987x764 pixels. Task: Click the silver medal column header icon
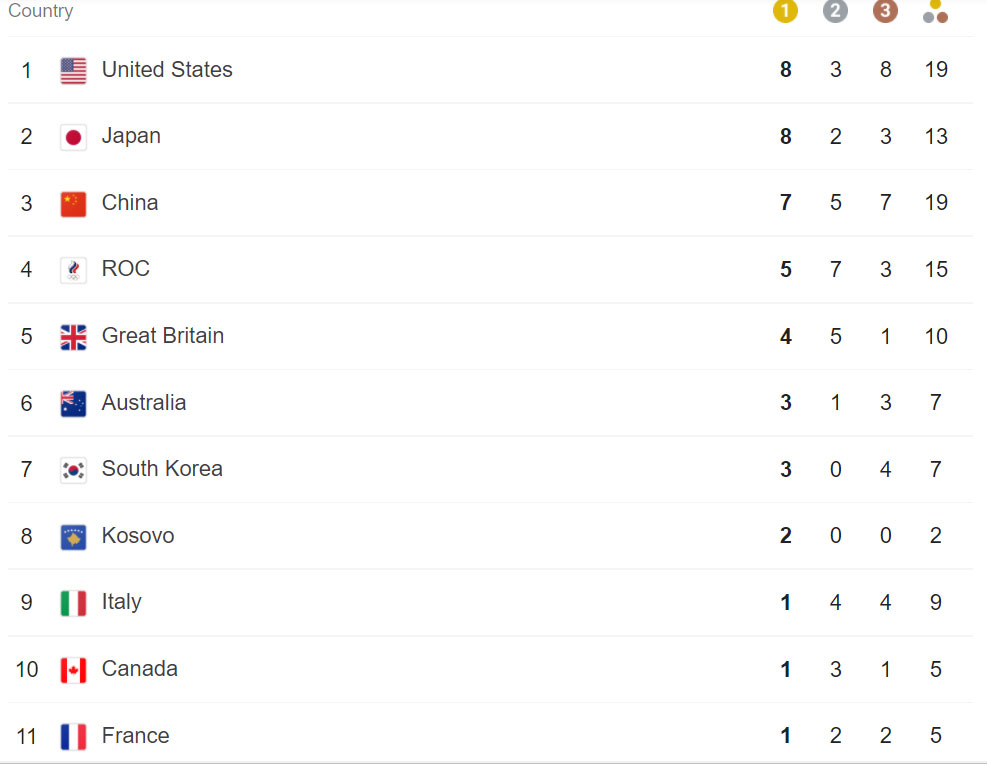[835, 11]
